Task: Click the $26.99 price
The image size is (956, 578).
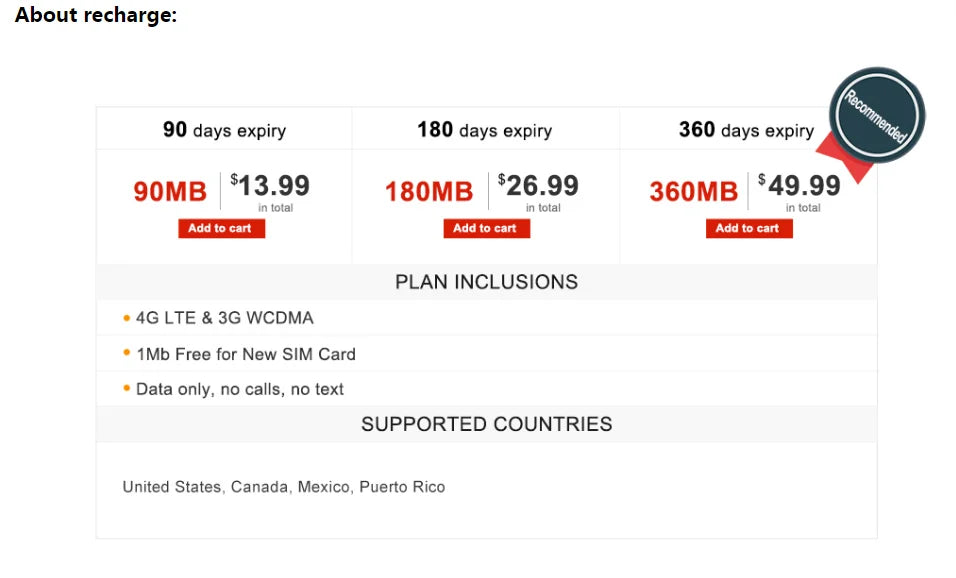Action: pos(539,187)
